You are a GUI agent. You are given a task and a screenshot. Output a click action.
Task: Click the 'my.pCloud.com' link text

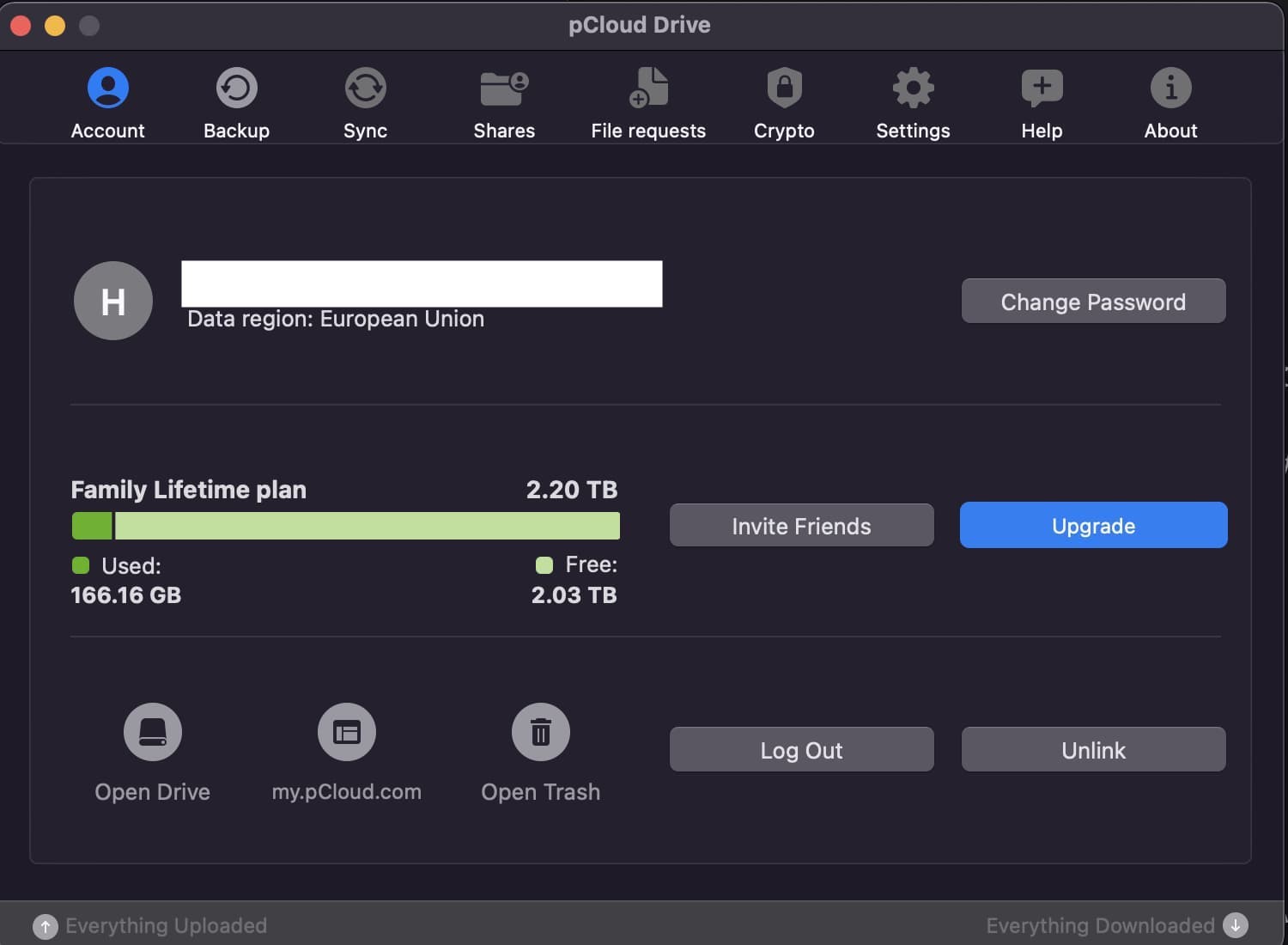pyautogui.click(x=347, y=792)
